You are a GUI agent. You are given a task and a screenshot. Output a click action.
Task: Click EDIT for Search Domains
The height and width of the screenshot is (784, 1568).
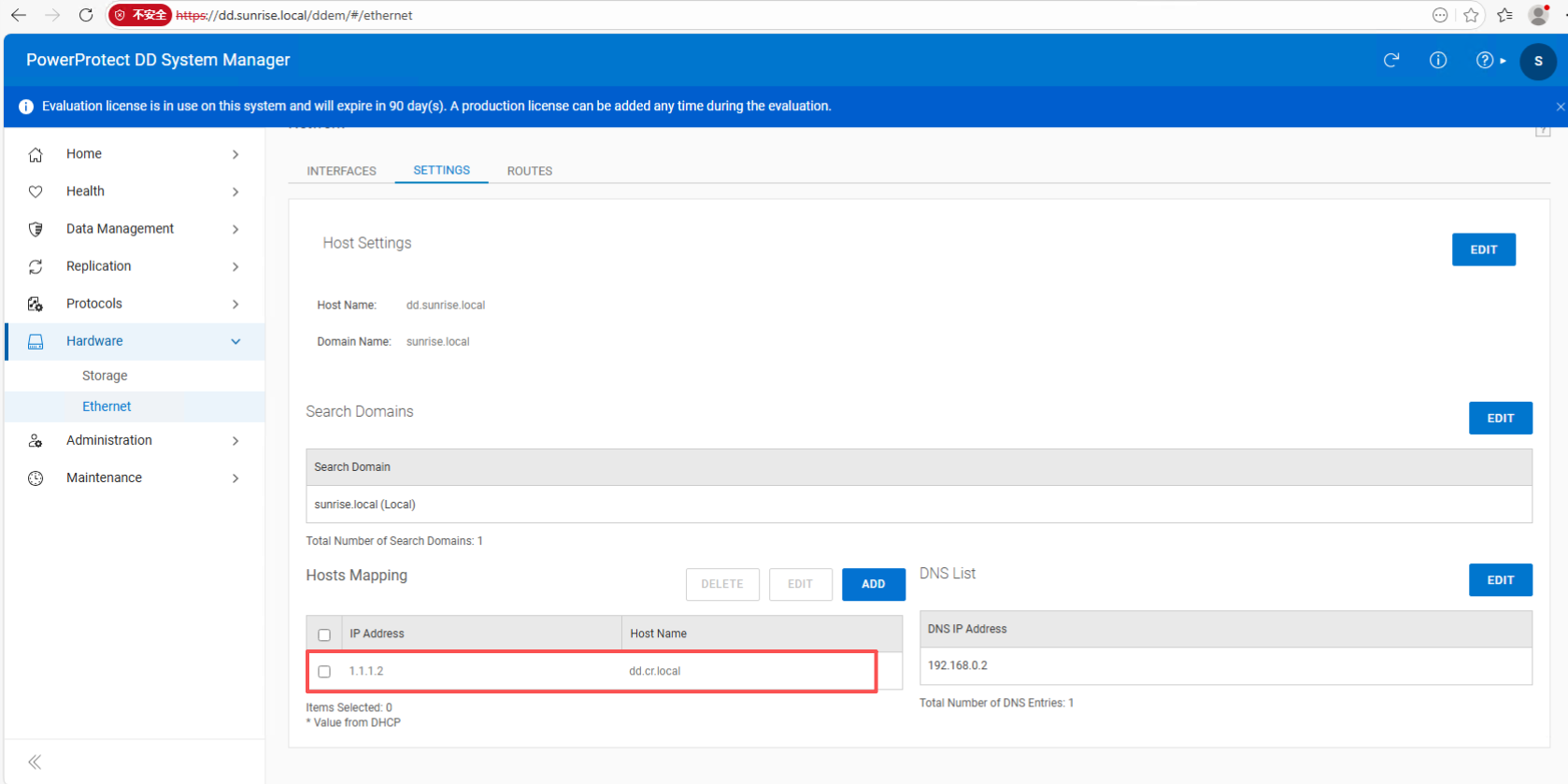pyautogui.click(x=1500, y=418)
